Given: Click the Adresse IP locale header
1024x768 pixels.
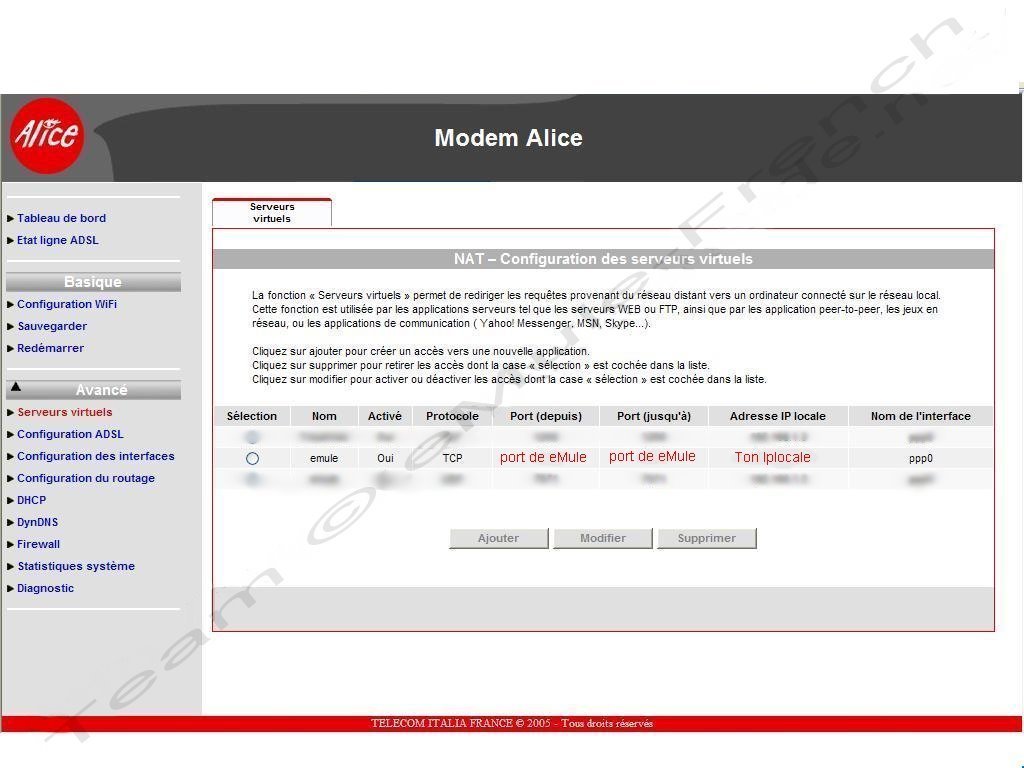Looking at the screenshot, I should (778, 416).
